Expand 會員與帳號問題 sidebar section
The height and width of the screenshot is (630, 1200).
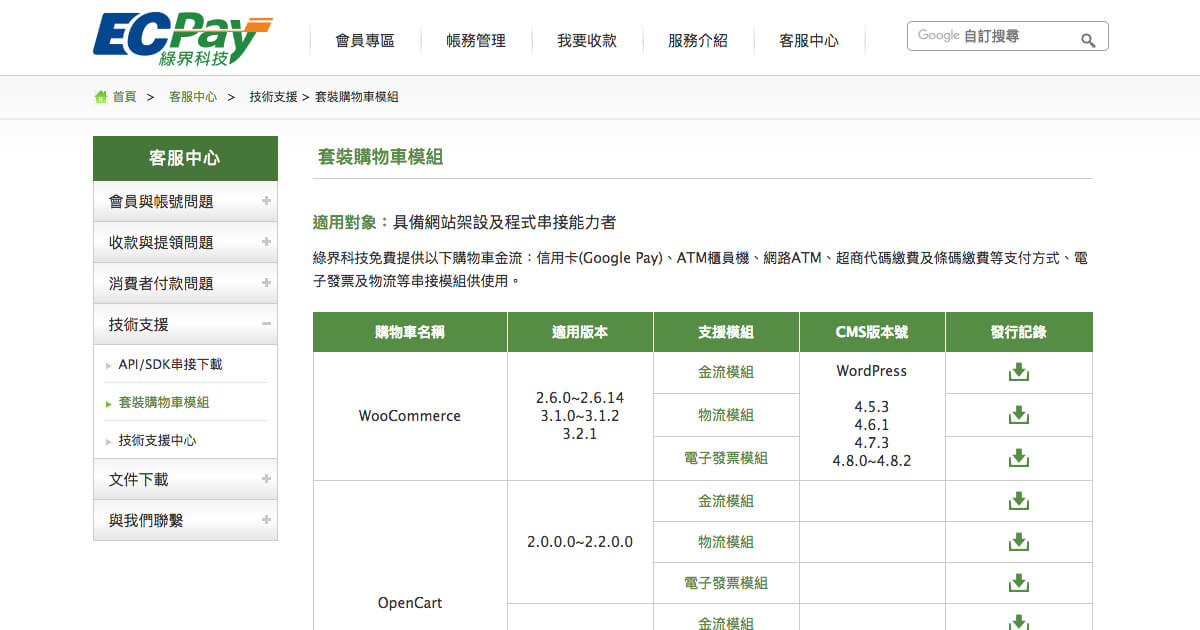tap(266, 201)
